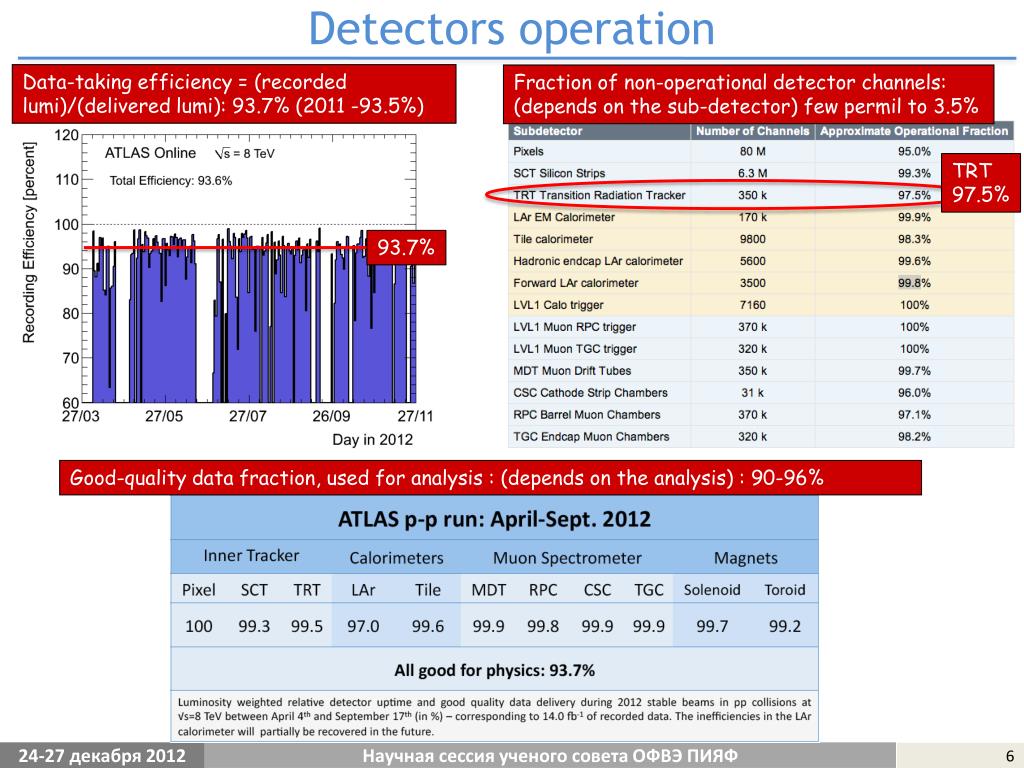
Task: Click "All good for physics: 93.7%"
Action: 494,671
